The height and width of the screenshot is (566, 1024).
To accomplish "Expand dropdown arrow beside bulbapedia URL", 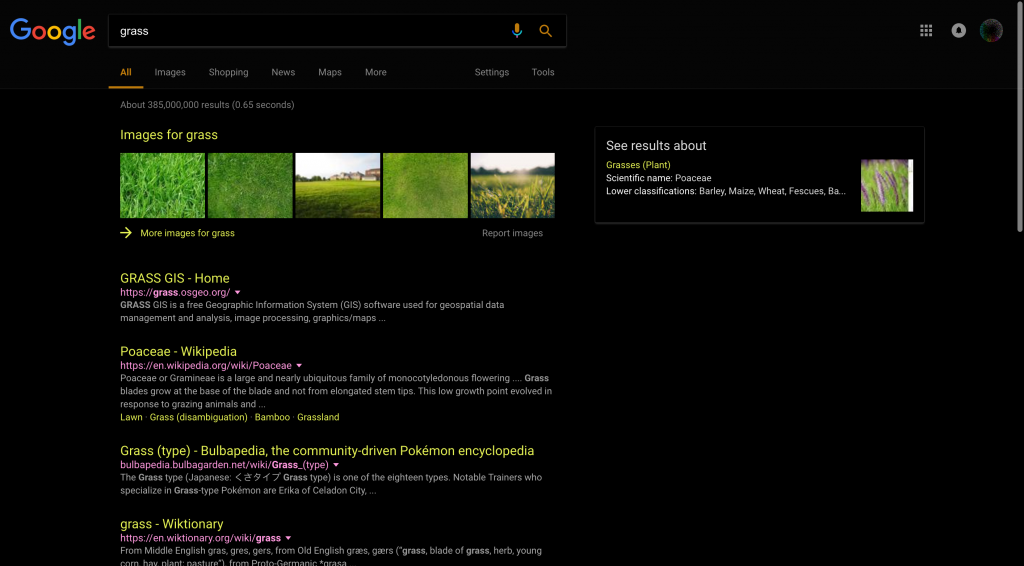I will point(336,465).
